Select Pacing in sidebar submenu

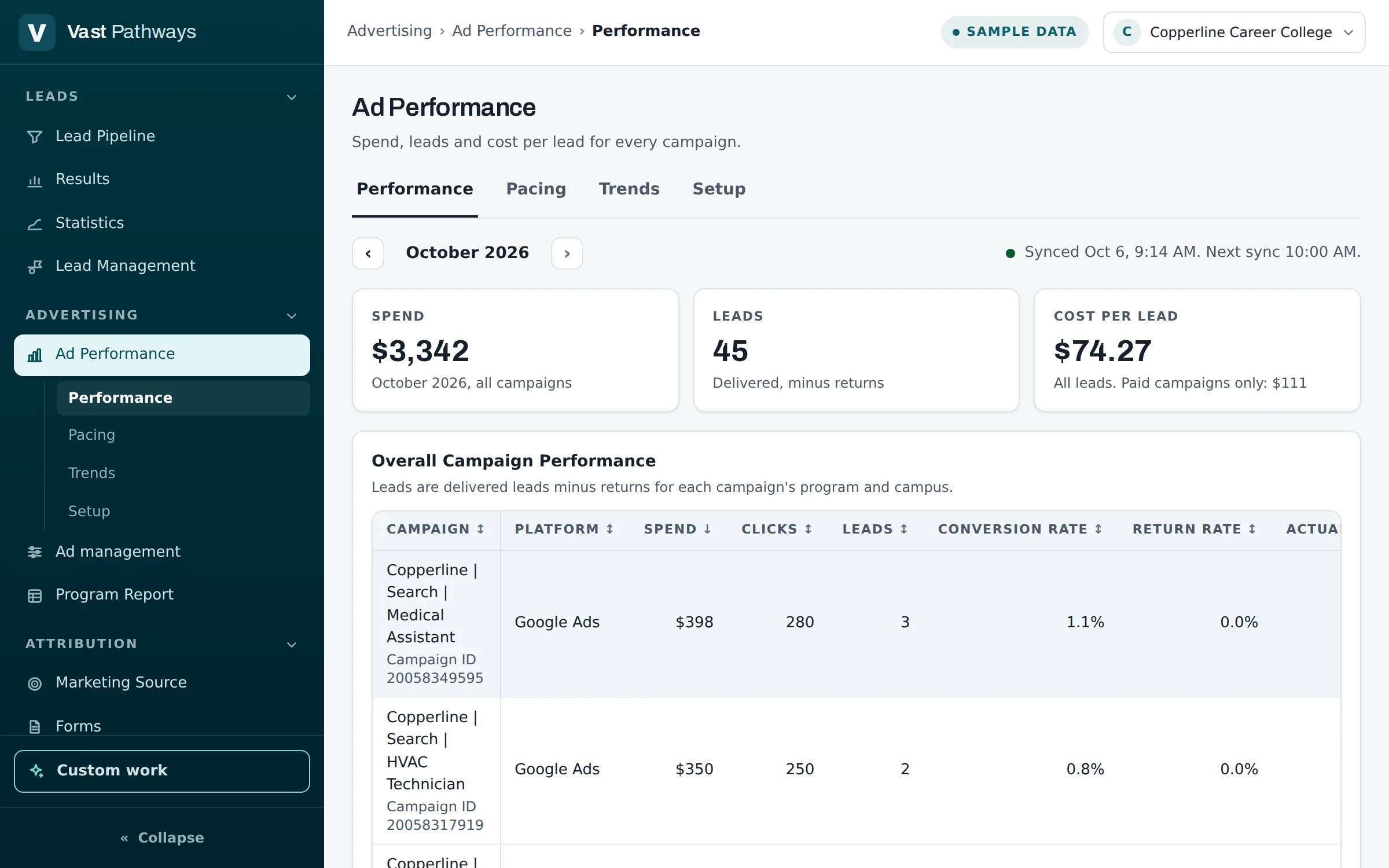(183, 435)
